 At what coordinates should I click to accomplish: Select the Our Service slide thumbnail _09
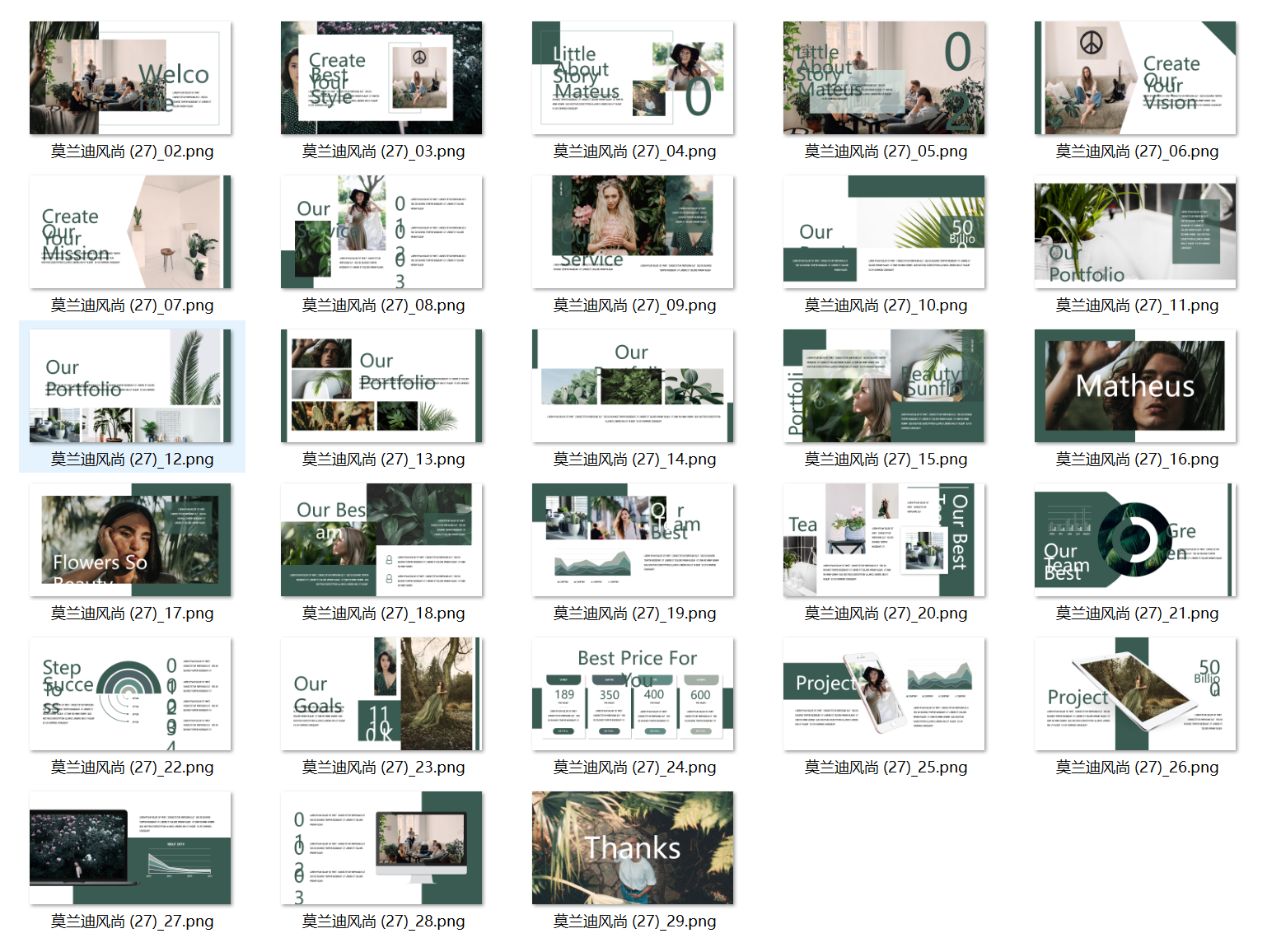(x=633, y=232)
